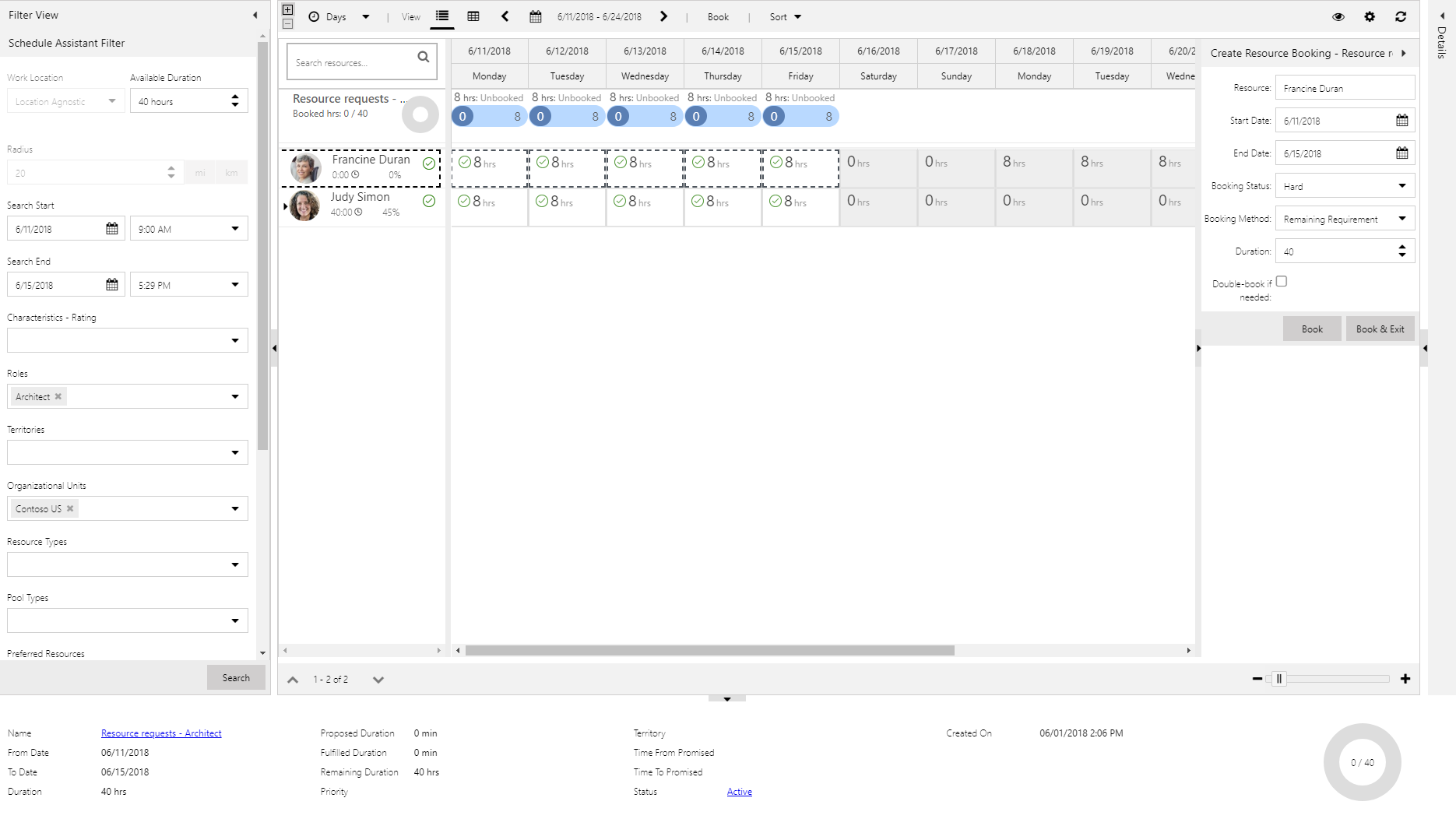The height and width of the screenshot is (826, 1456).
Task: Open Territories filter dropdown
Action: [235, 452]
